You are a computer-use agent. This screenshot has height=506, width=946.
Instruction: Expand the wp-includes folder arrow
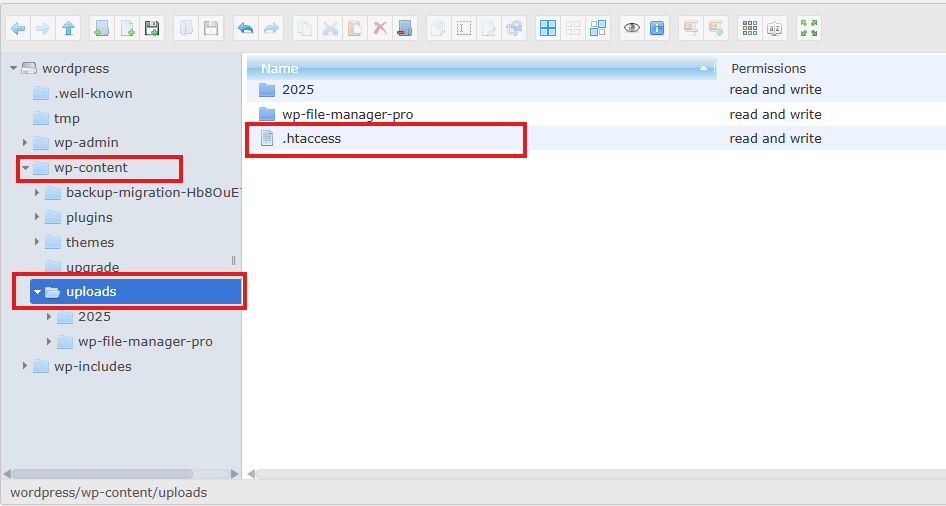click(25, 366)
